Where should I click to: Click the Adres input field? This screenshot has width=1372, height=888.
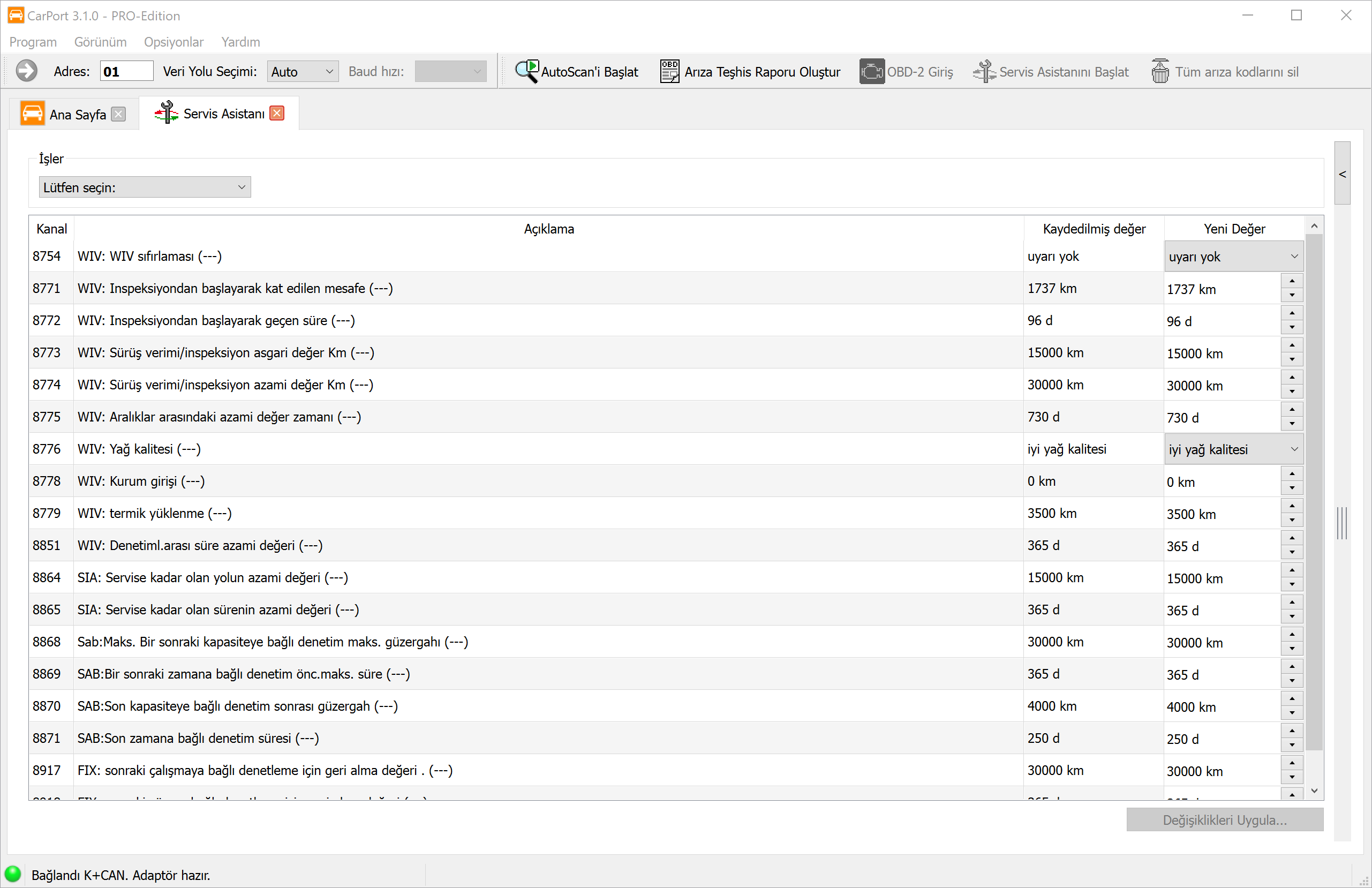[x=126, y=72]
